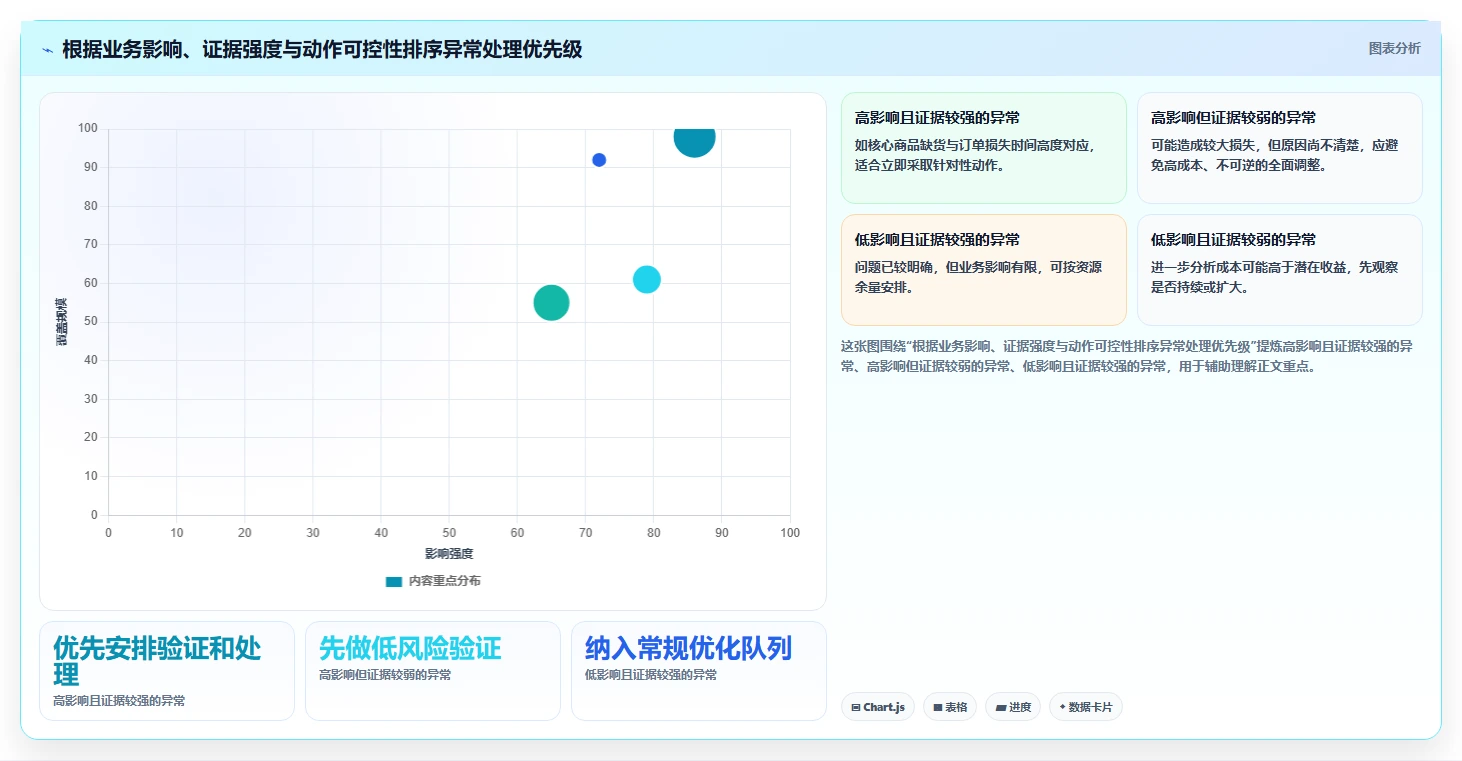Click the 影响强度 x-axis label
This screenshot has height=761, width=1462.
coord(449,553)
